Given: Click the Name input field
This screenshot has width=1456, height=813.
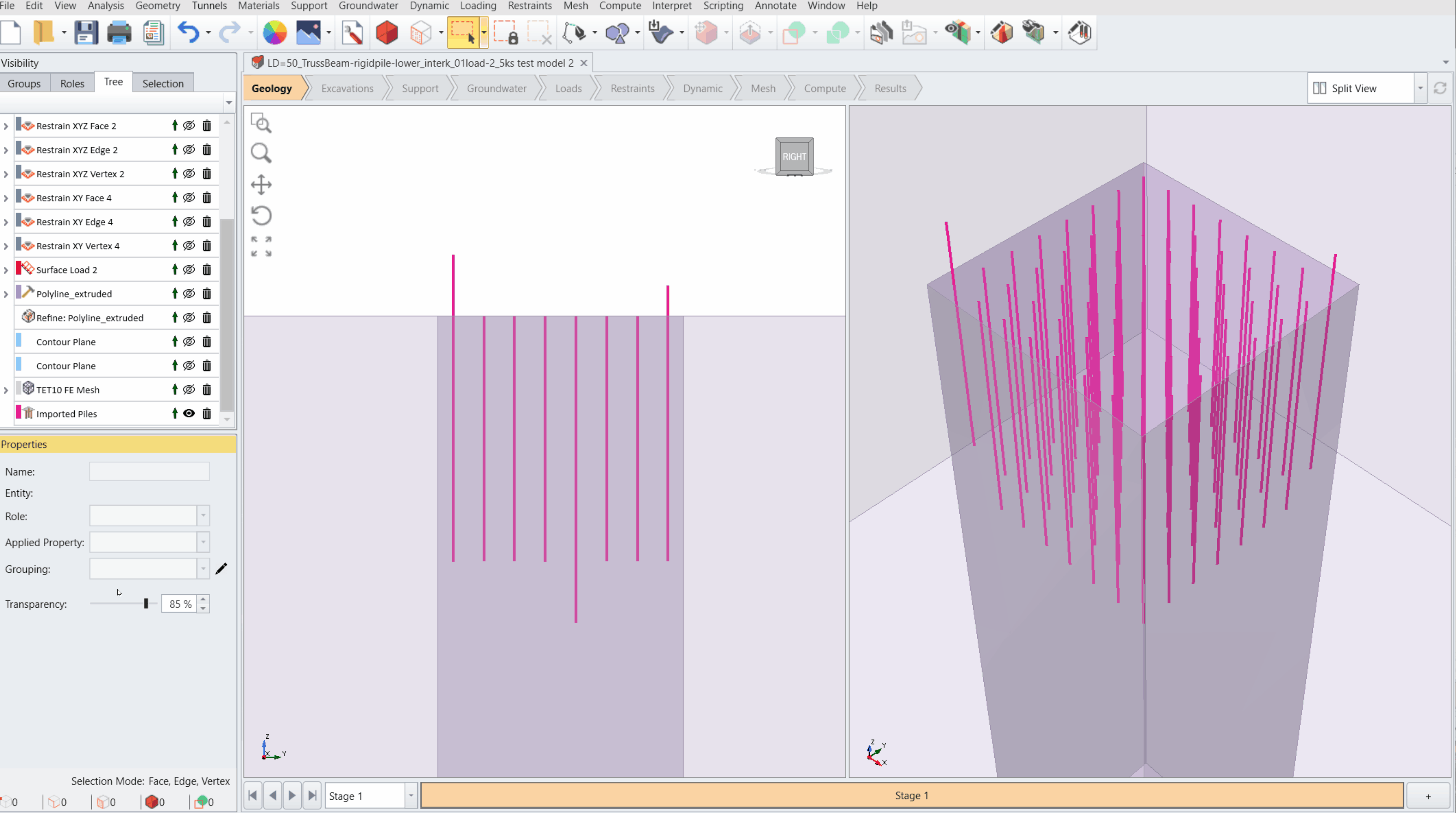Looking at the screenshot, I should point(149,472).
